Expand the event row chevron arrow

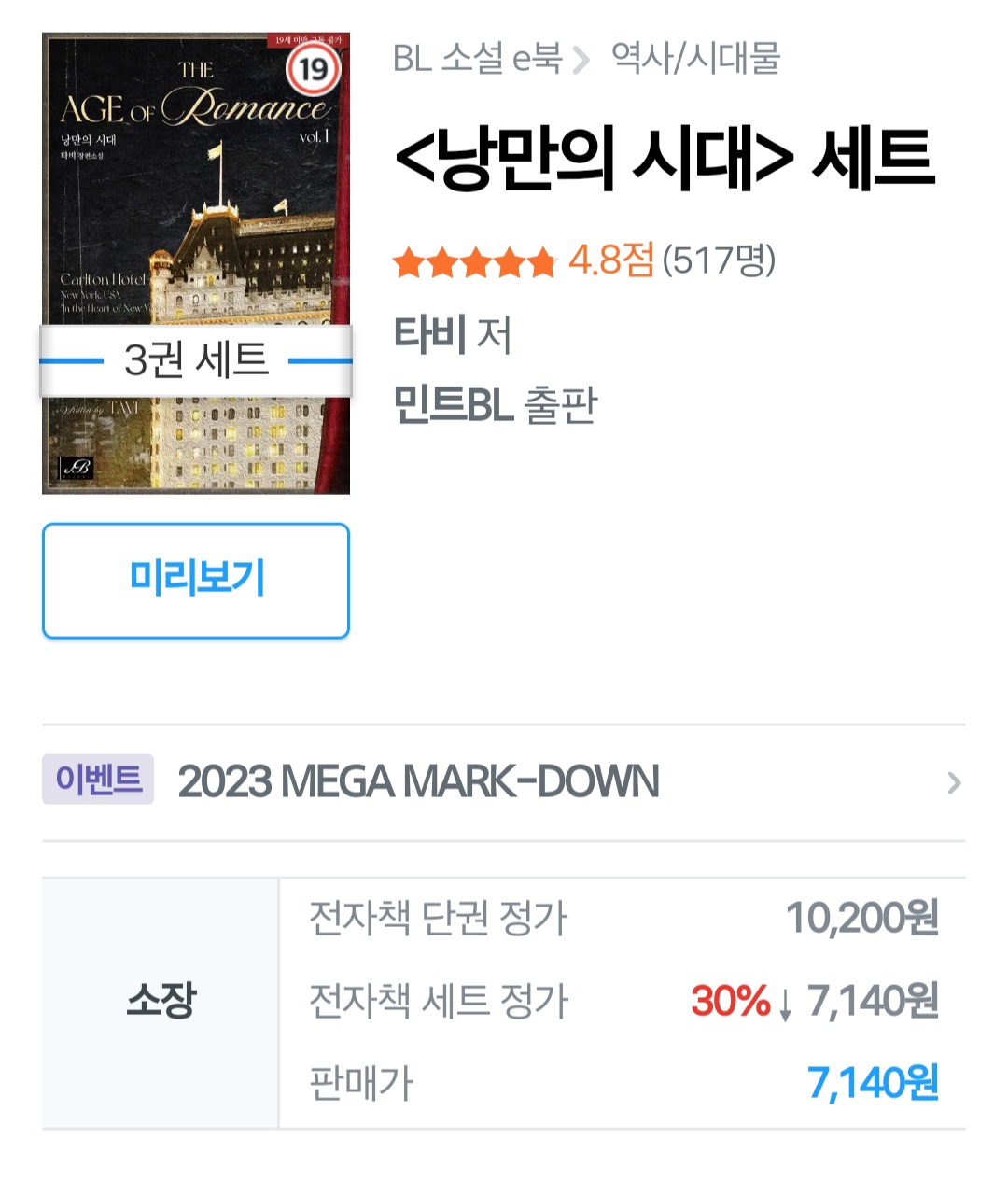pos(953,782)
